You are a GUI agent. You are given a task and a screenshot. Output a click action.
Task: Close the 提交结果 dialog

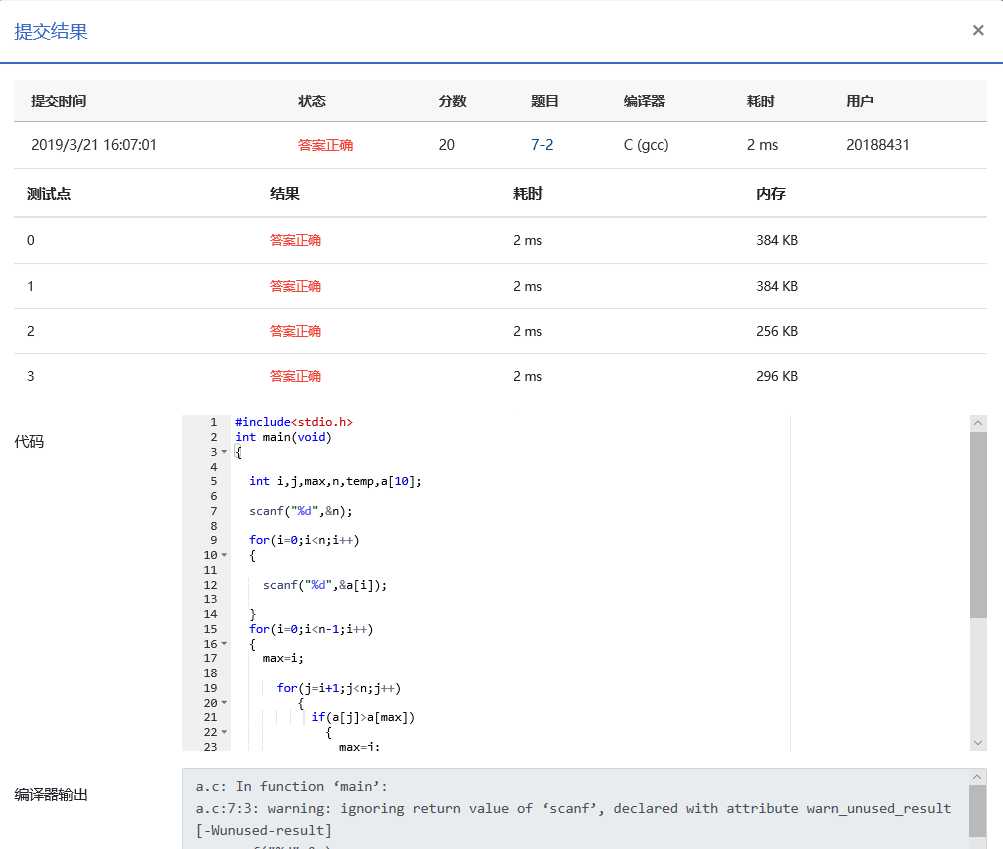pyautogui.click(x=977, y=30)
